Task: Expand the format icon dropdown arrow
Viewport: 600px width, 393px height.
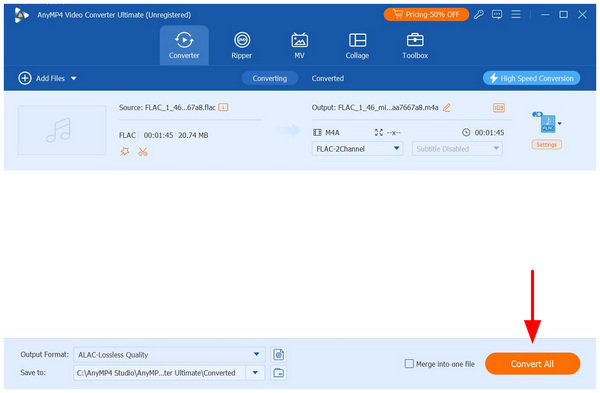Action: [560, 124]
